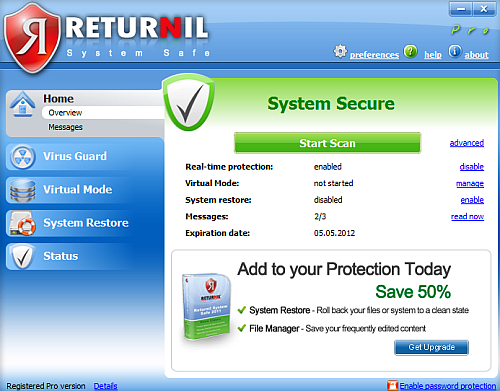The width and height of the screenshot is (500, 391).
Task: Click the Messages count 2/3
Action: point(320,216)
